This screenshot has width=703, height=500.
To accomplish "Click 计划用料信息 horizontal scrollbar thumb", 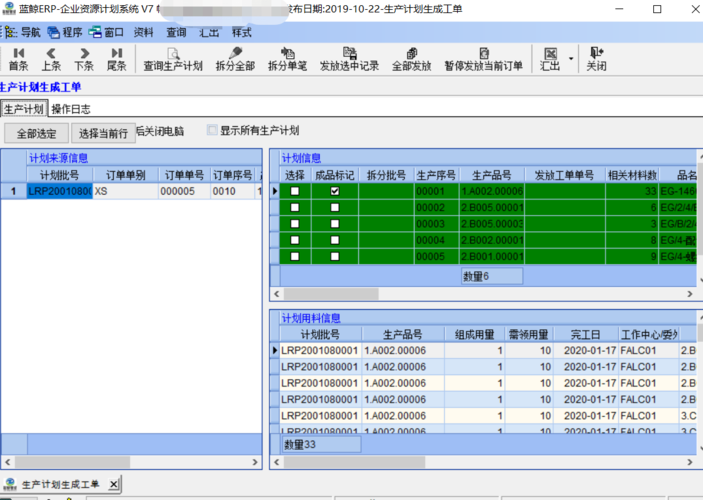I will click(x=354, y=461).
